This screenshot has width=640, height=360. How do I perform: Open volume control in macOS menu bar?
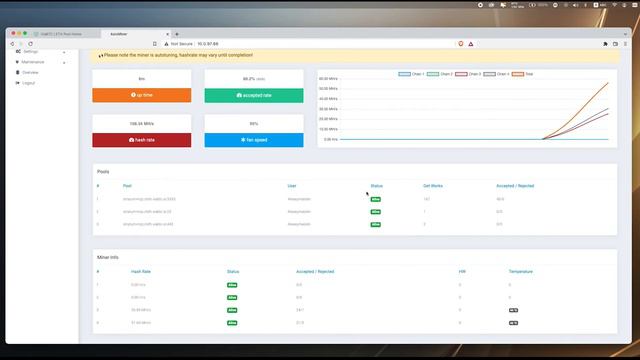coord(575,5)
